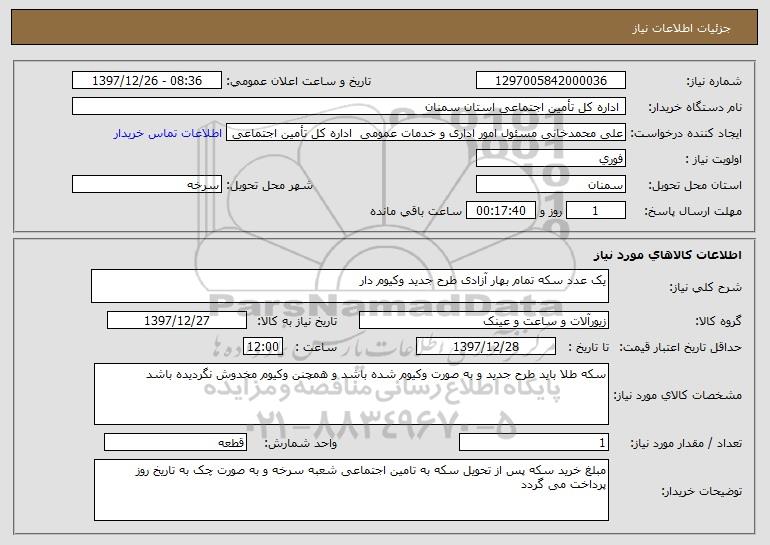Select the remaining days field showing 1
This screenshot has width=770, height=545.
[596, 211]
